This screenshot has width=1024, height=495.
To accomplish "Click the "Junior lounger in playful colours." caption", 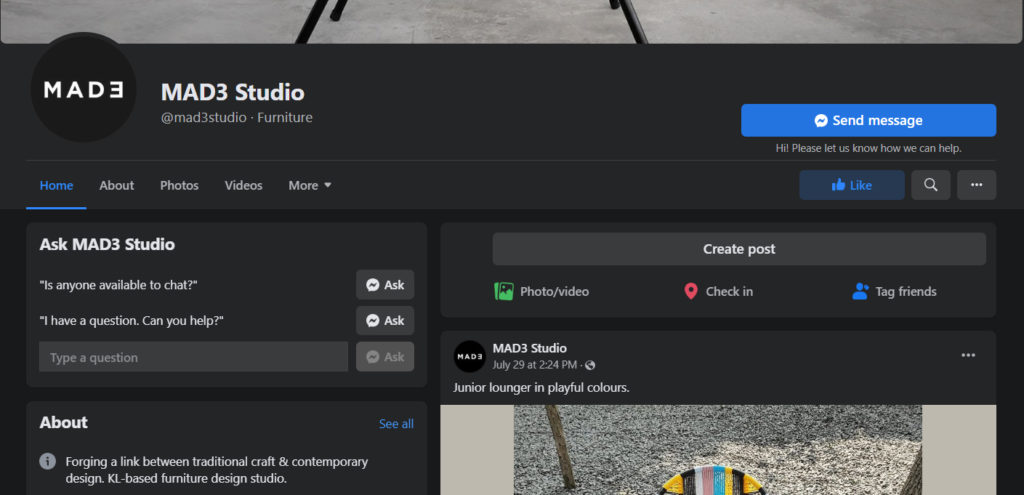I will tap(541, 388).
